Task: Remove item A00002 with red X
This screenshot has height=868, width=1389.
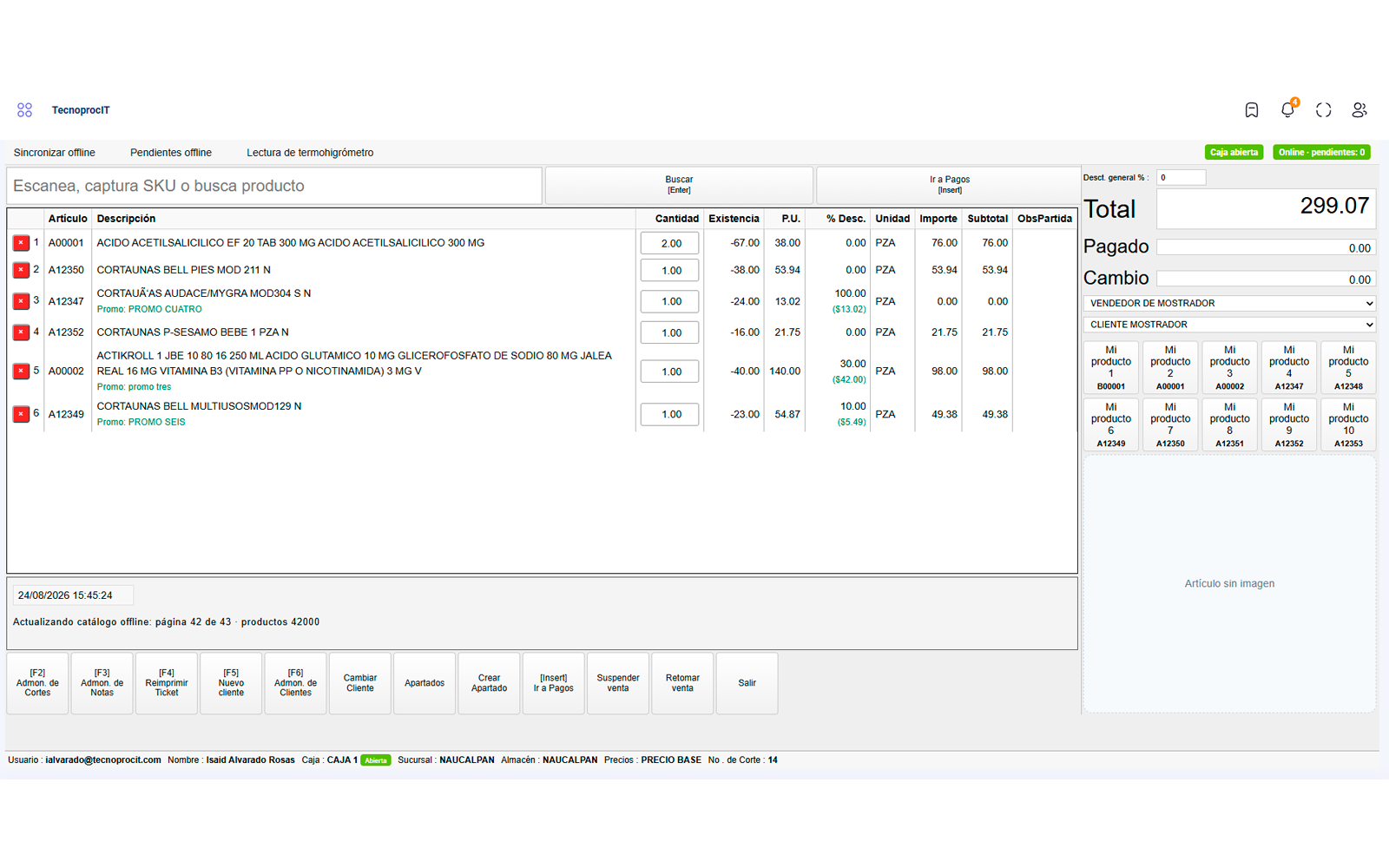Action: (21, 372)
